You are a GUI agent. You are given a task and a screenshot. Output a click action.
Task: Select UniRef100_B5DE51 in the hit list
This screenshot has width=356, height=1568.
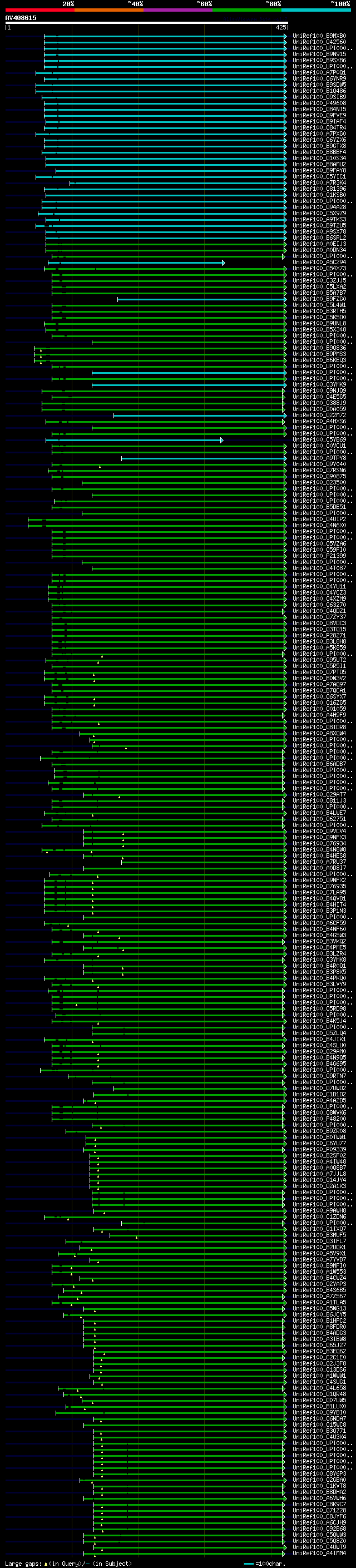point(319,507)
